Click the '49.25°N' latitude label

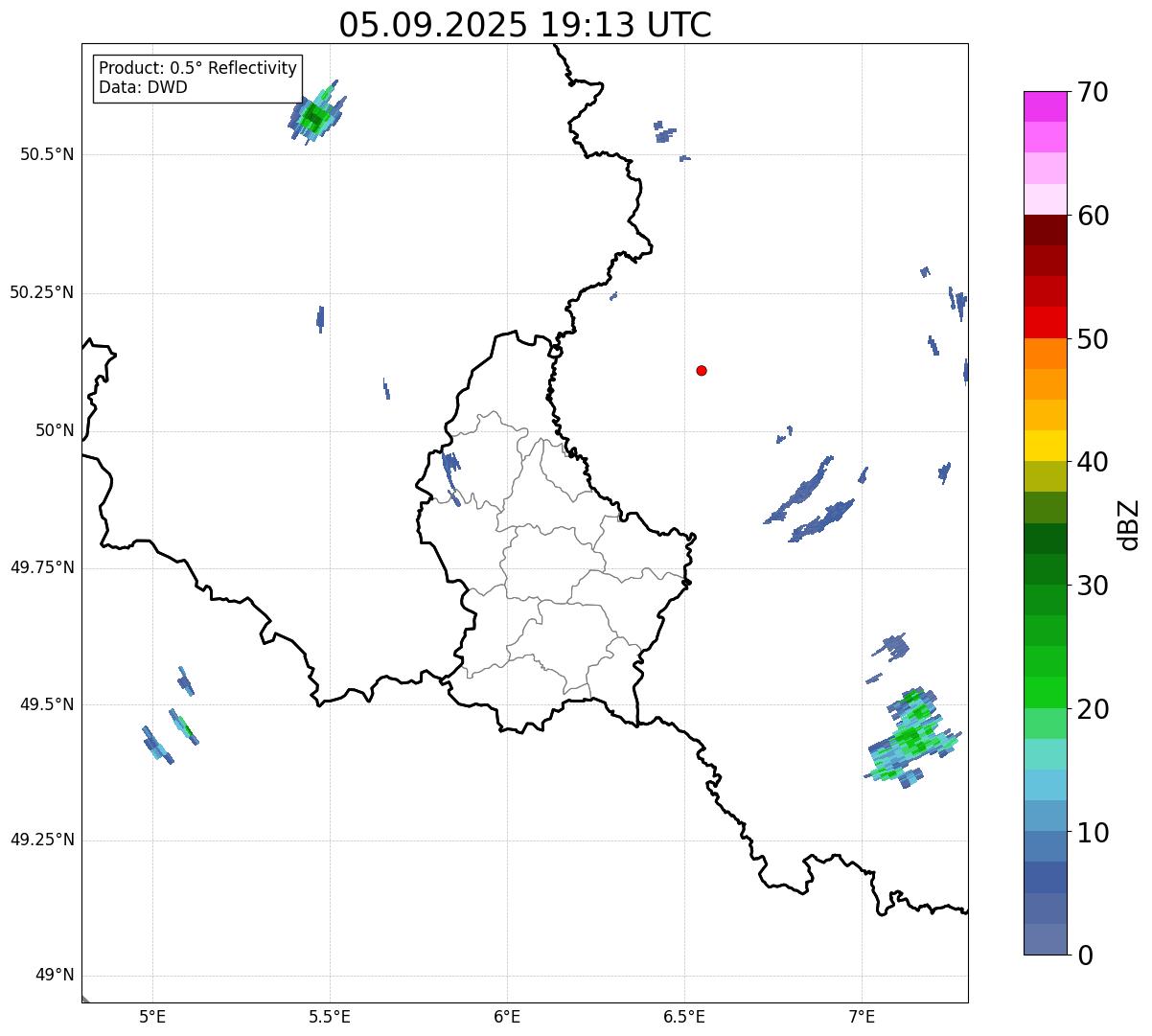pos(41,840)
